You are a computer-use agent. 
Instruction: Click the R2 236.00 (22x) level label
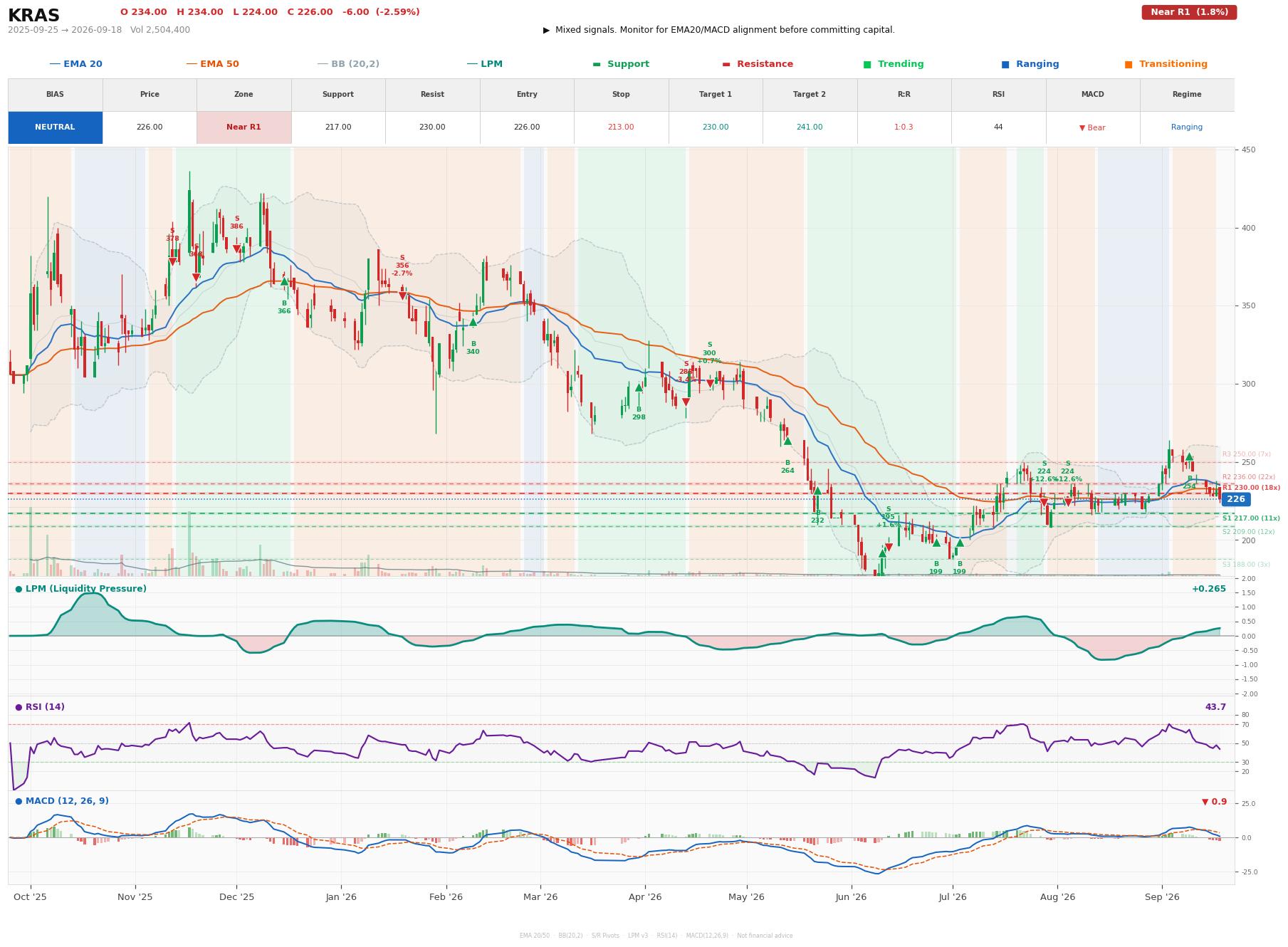1249,477
